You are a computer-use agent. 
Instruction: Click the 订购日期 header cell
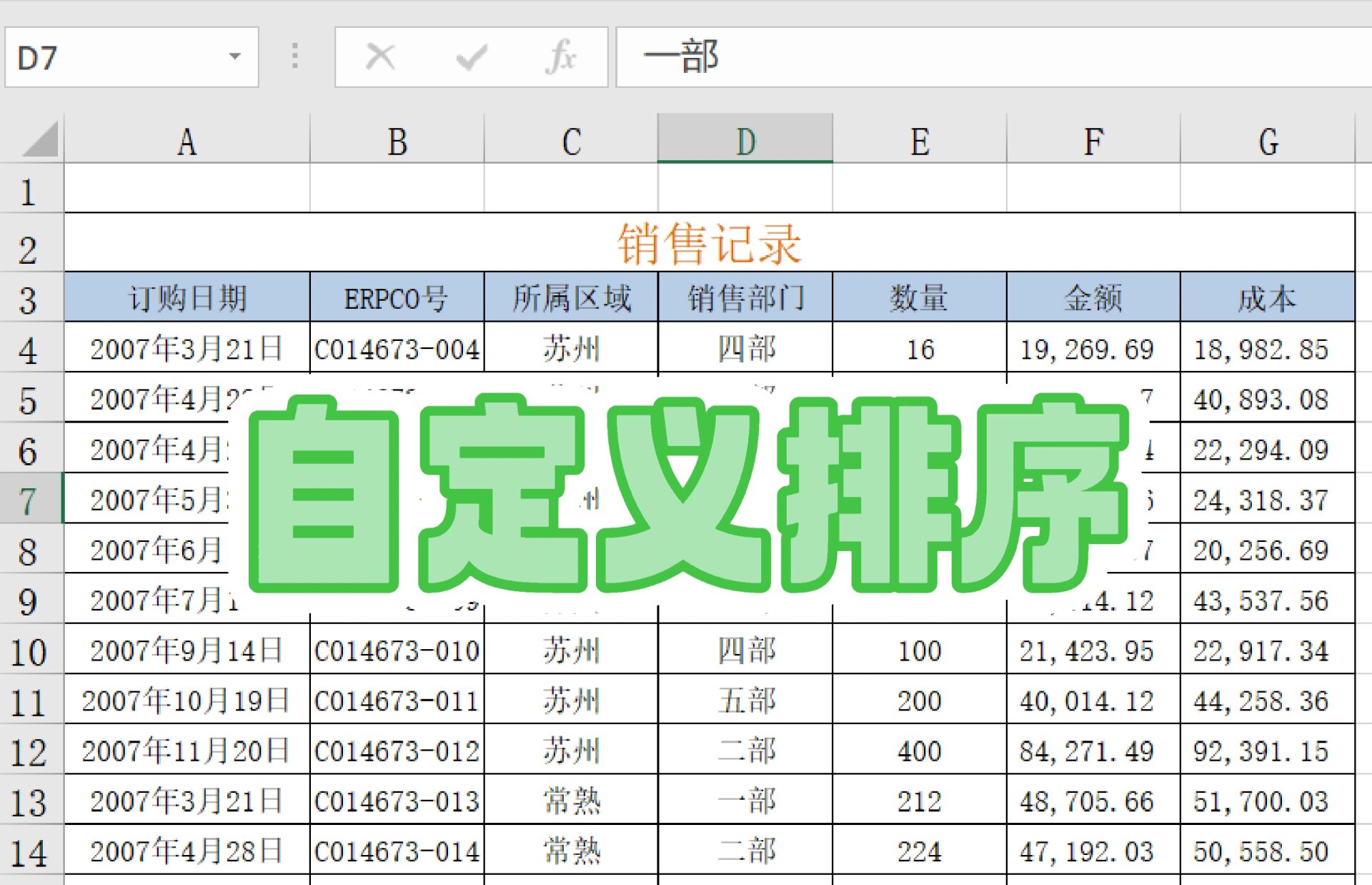click(x=187, y=297)
